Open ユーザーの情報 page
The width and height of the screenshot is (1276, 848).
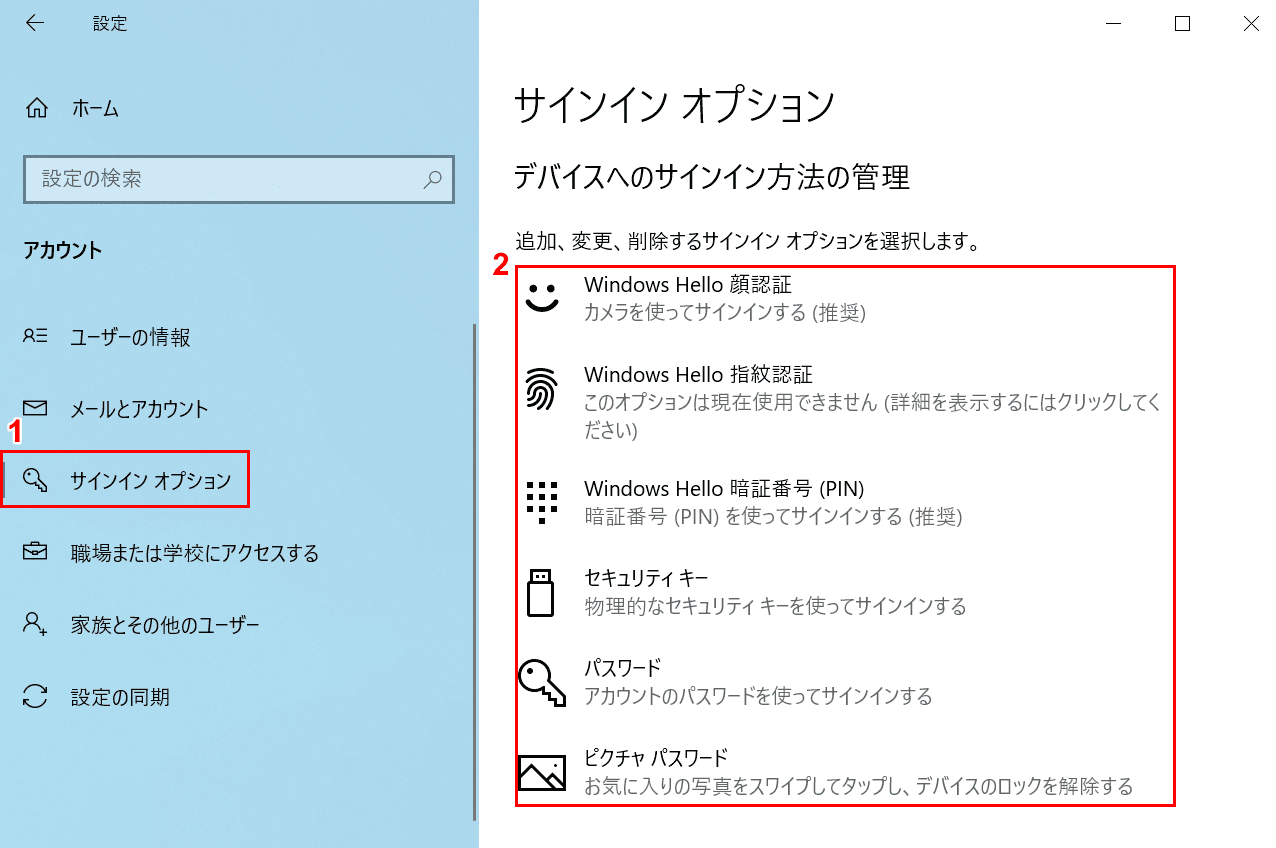click(130, 337)
